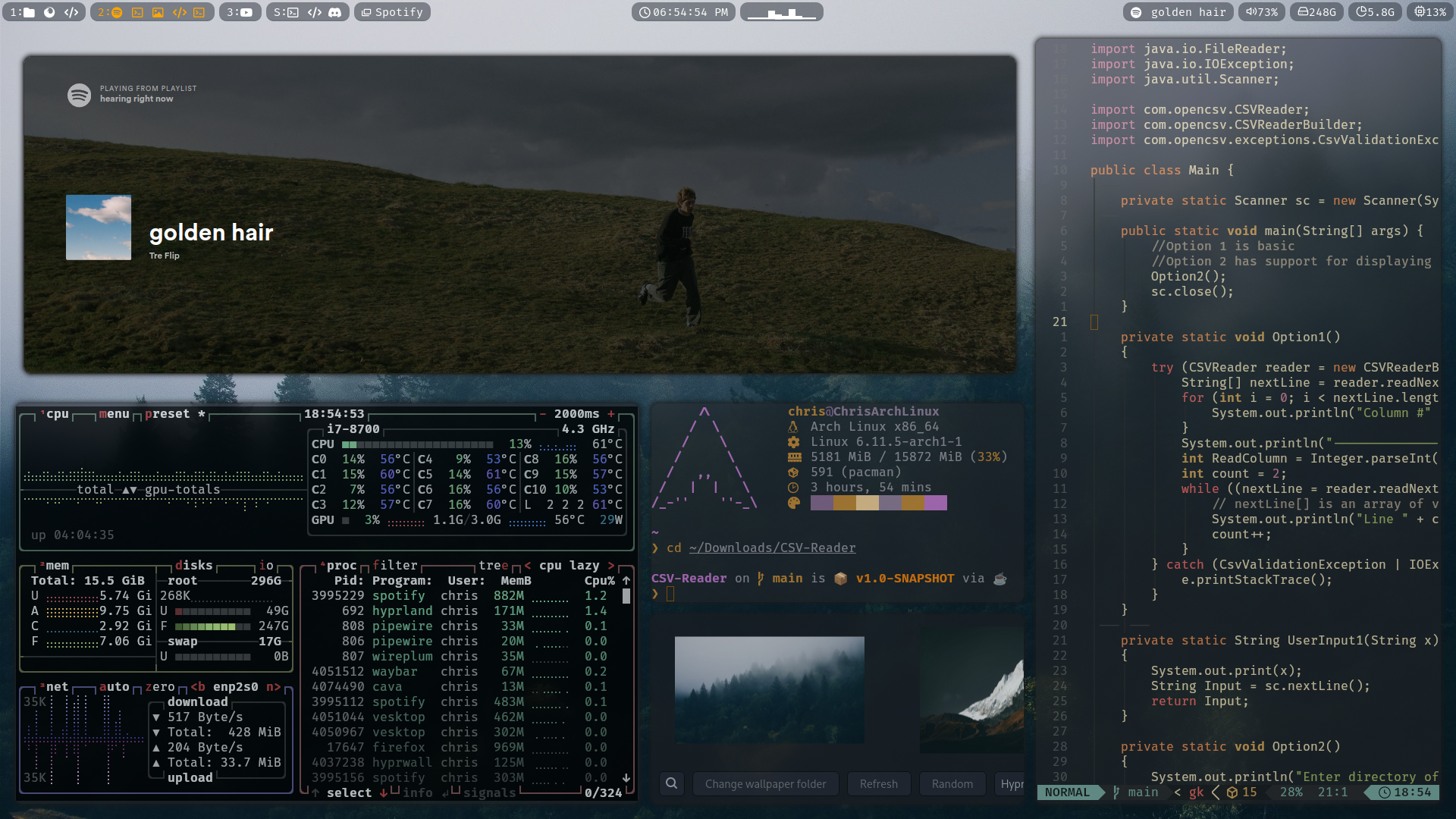Open the preset selector in btop

coord(167,413)
